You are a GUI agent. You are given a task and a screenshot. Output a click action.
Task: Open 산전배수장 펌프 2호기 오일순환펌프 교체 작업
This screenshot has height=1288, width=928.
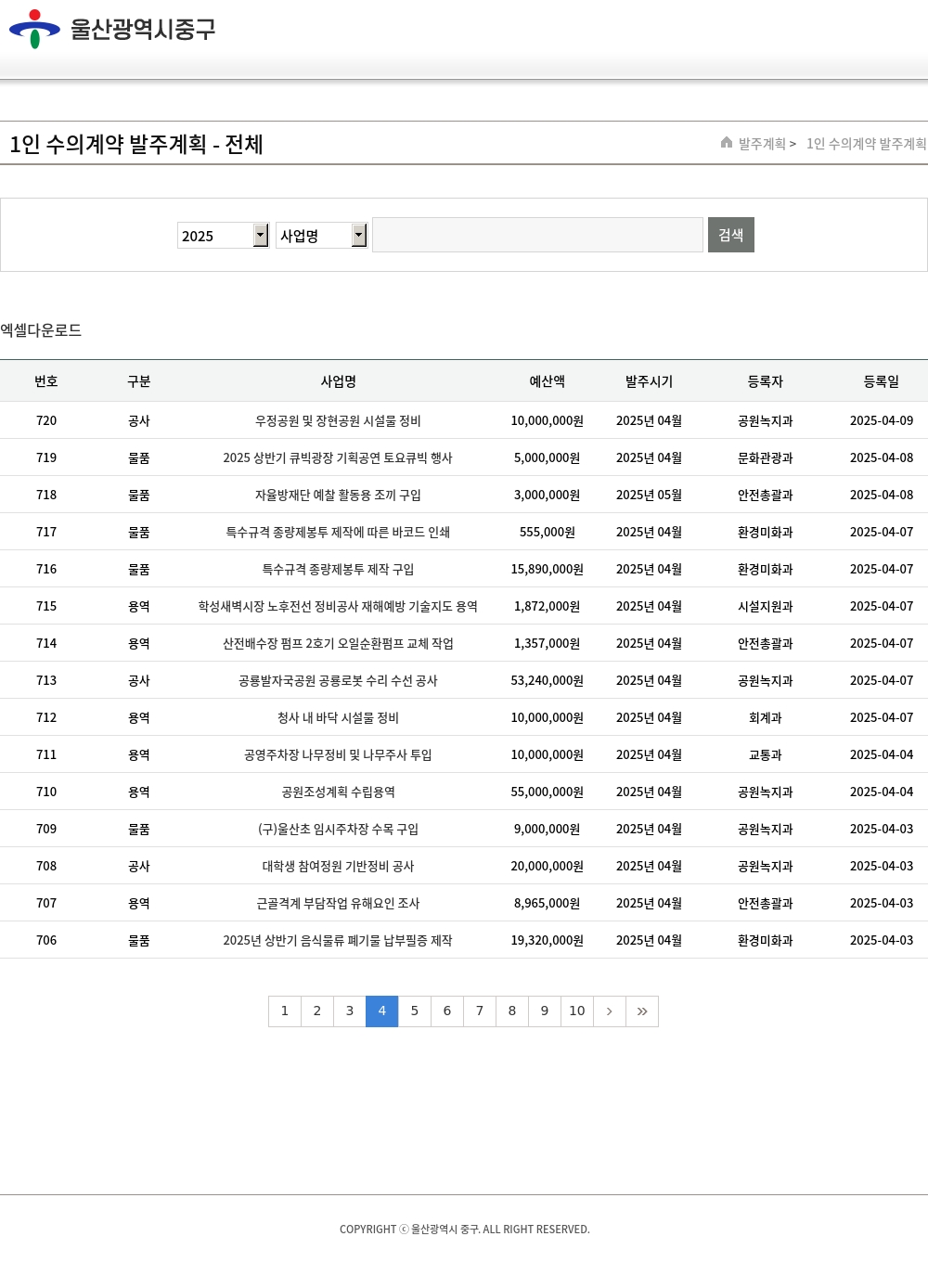coord(338,643)
